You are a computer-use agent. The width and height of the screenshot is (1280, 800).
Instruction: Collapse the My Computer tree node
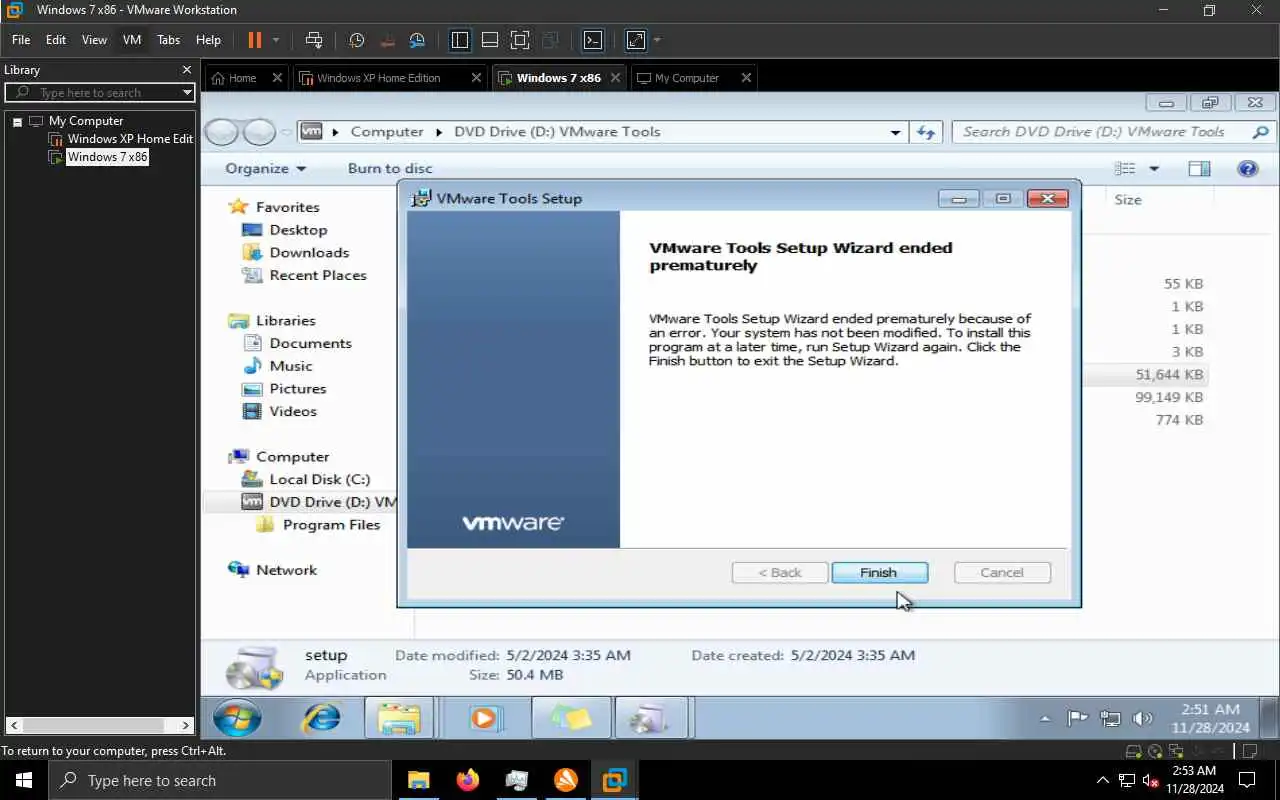pyautogui.click(x=17, y=121)
